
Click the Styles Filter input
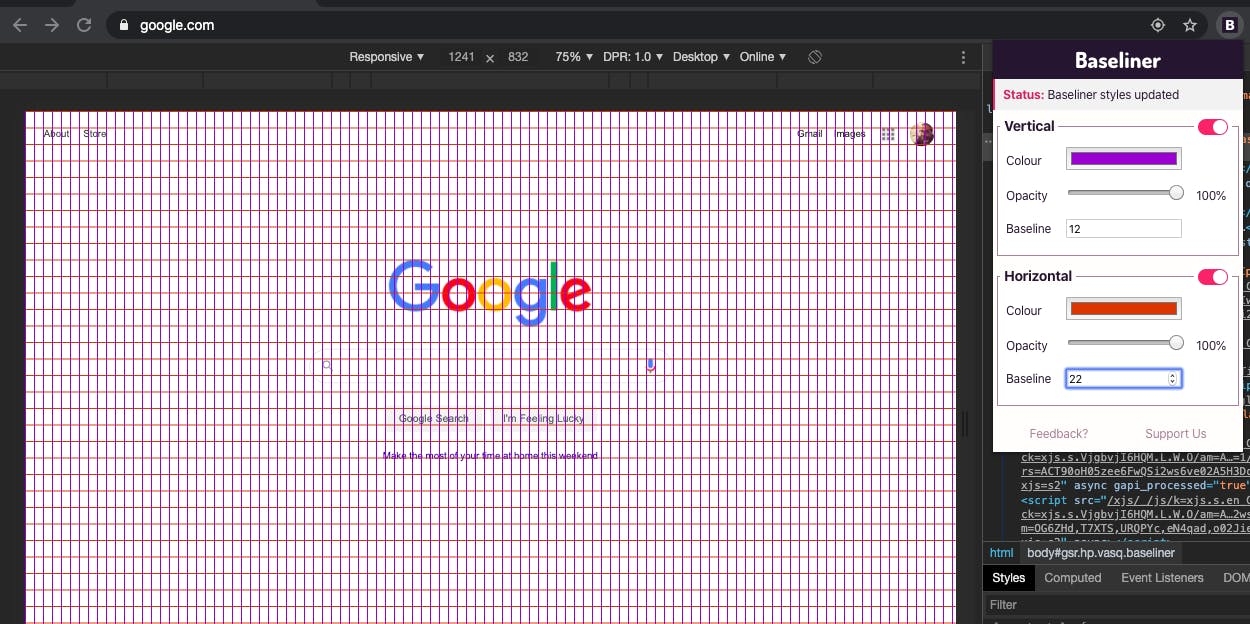pyautogui.click(x=1115, y=605)
